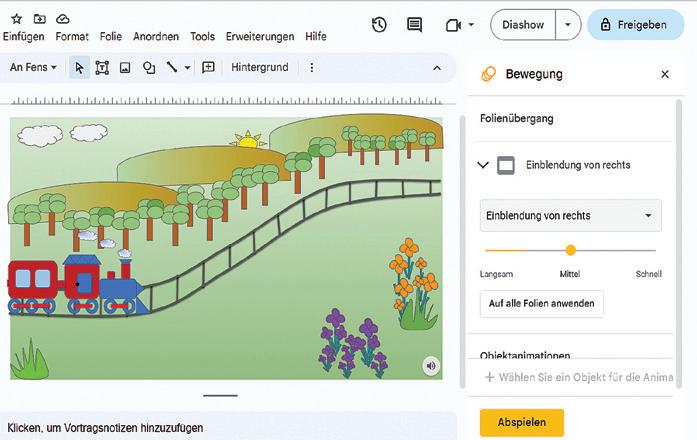Close the Bewegung panel
697x440 pixels.
tap(665, 74)
